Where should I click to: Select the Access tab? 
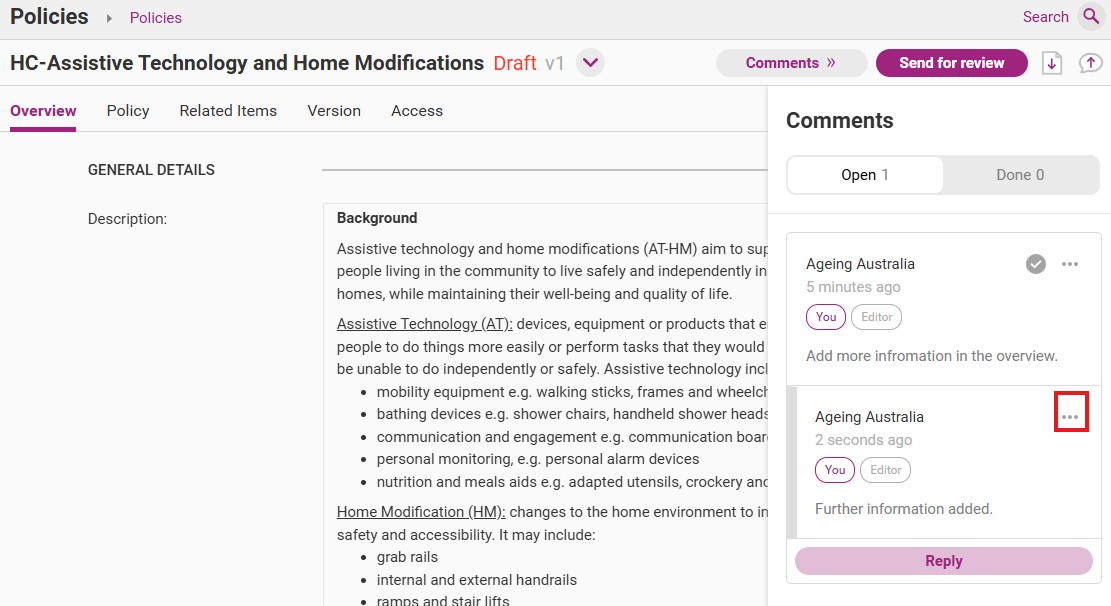[x=417, y=111]
